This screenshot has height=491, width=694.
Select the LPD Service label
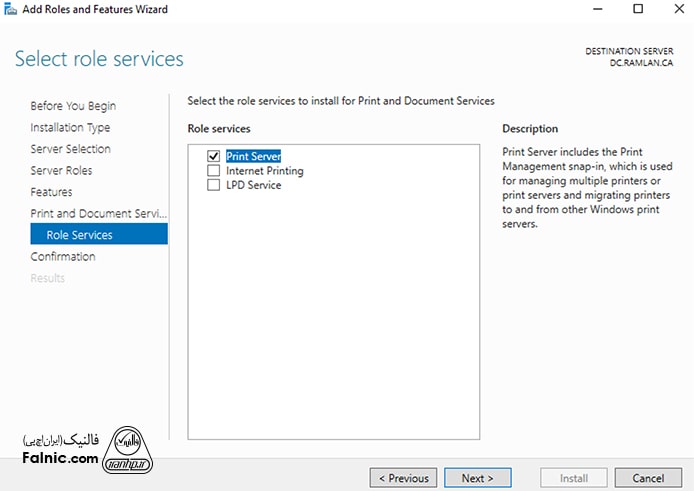coord(253,185)
